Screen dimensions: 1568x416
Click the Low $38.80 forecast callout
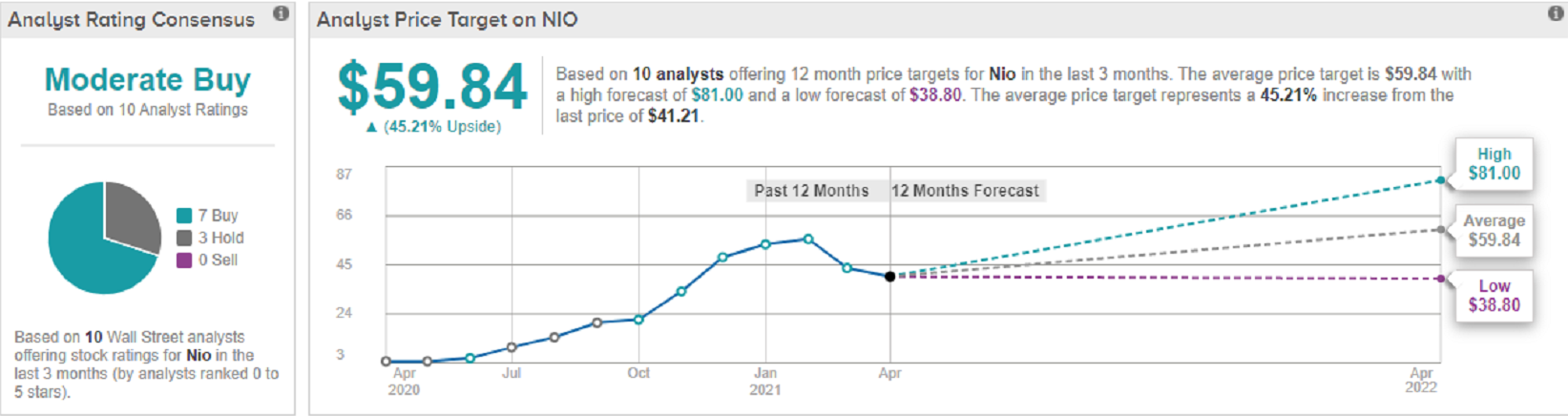1494,296
